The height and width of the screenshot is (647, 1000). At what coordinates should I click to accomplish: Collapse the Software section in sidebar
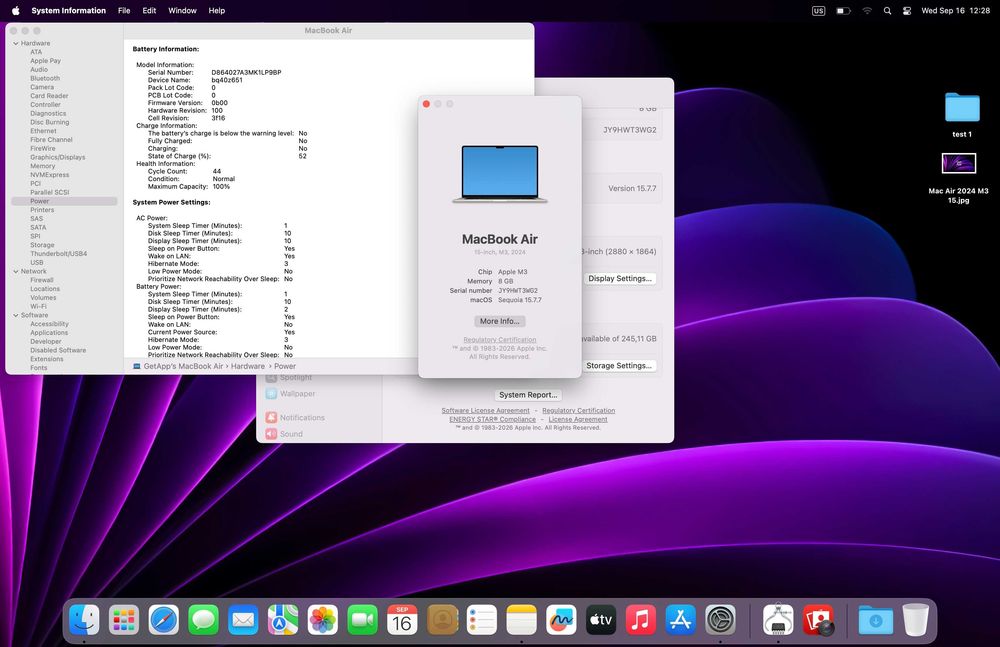click(16, 315)
